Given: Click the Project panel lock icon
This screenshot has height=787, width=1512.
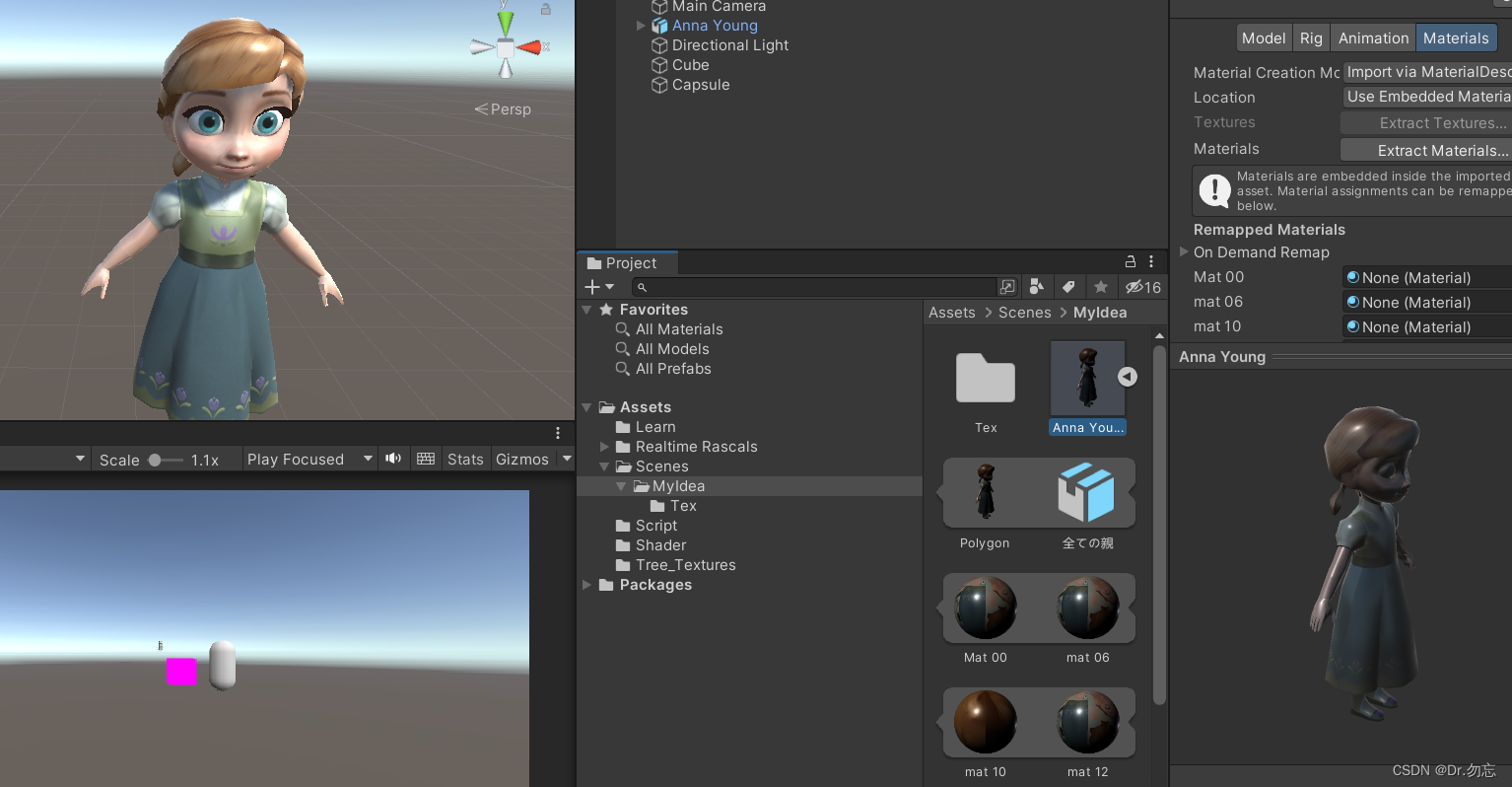Looking at the screenshot, I should (x=1131, y=262).
